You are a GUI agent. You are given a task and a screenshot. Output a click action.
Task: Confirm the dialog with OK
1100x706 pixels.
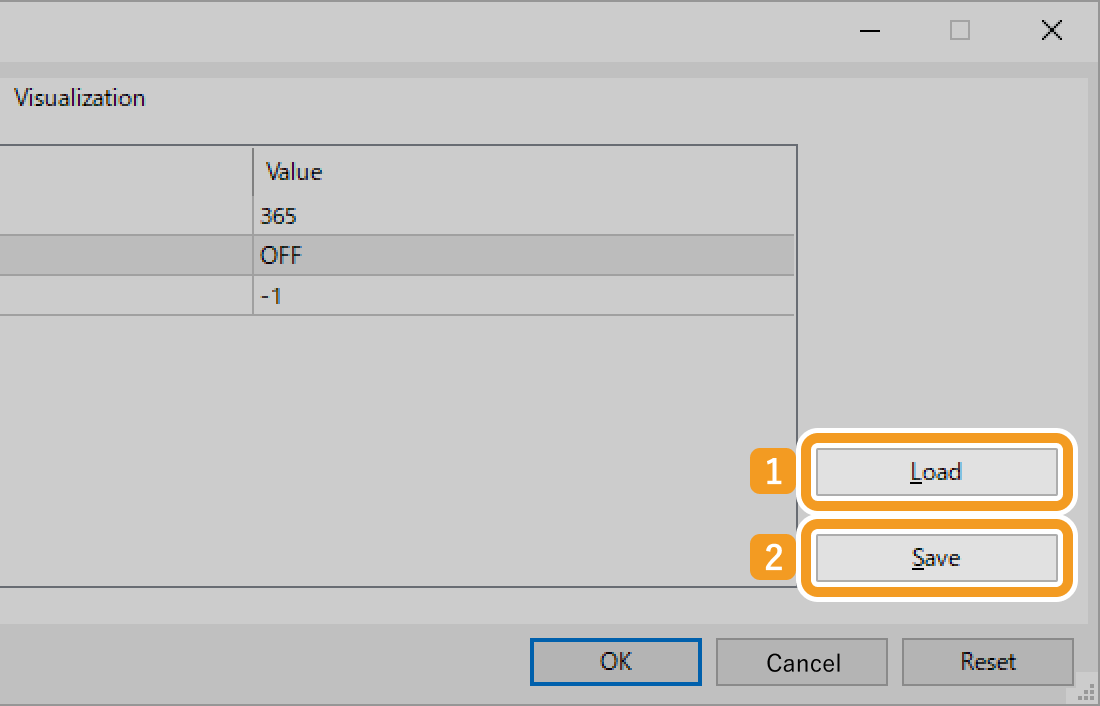pyautogui.click(x=616, y=661)
